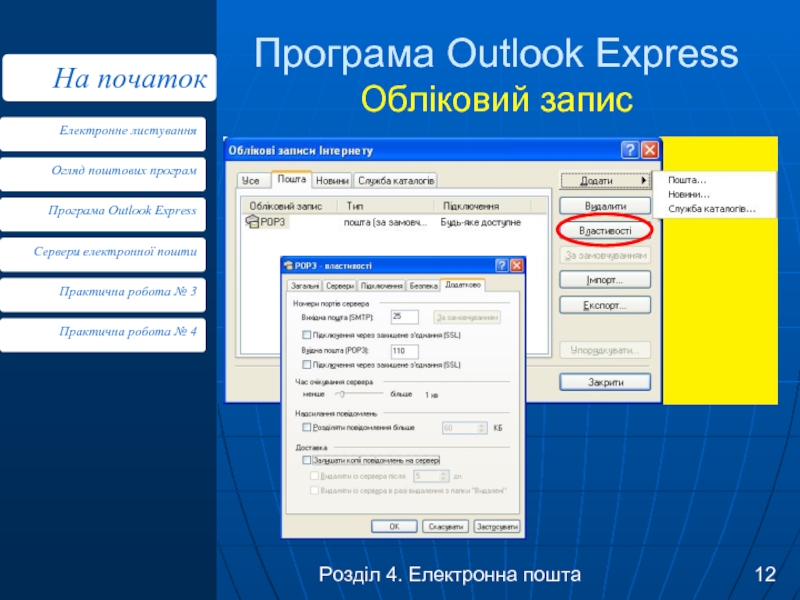
Task: Check Залишати копії повідомлень на сервері
Action: coord(307,460)
